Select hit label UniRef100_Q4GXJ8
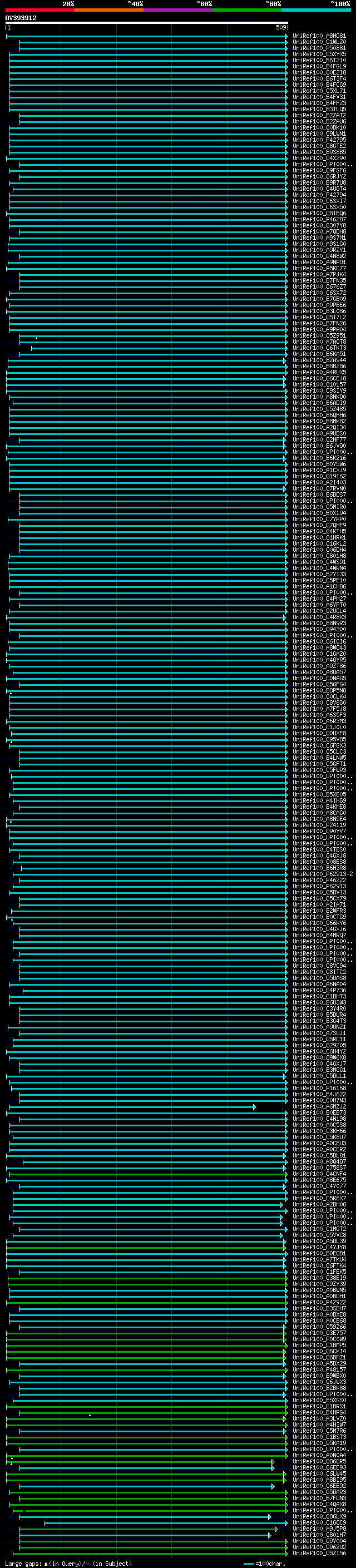Viewport: 356px width, 1568px height. tap(319, 855)
